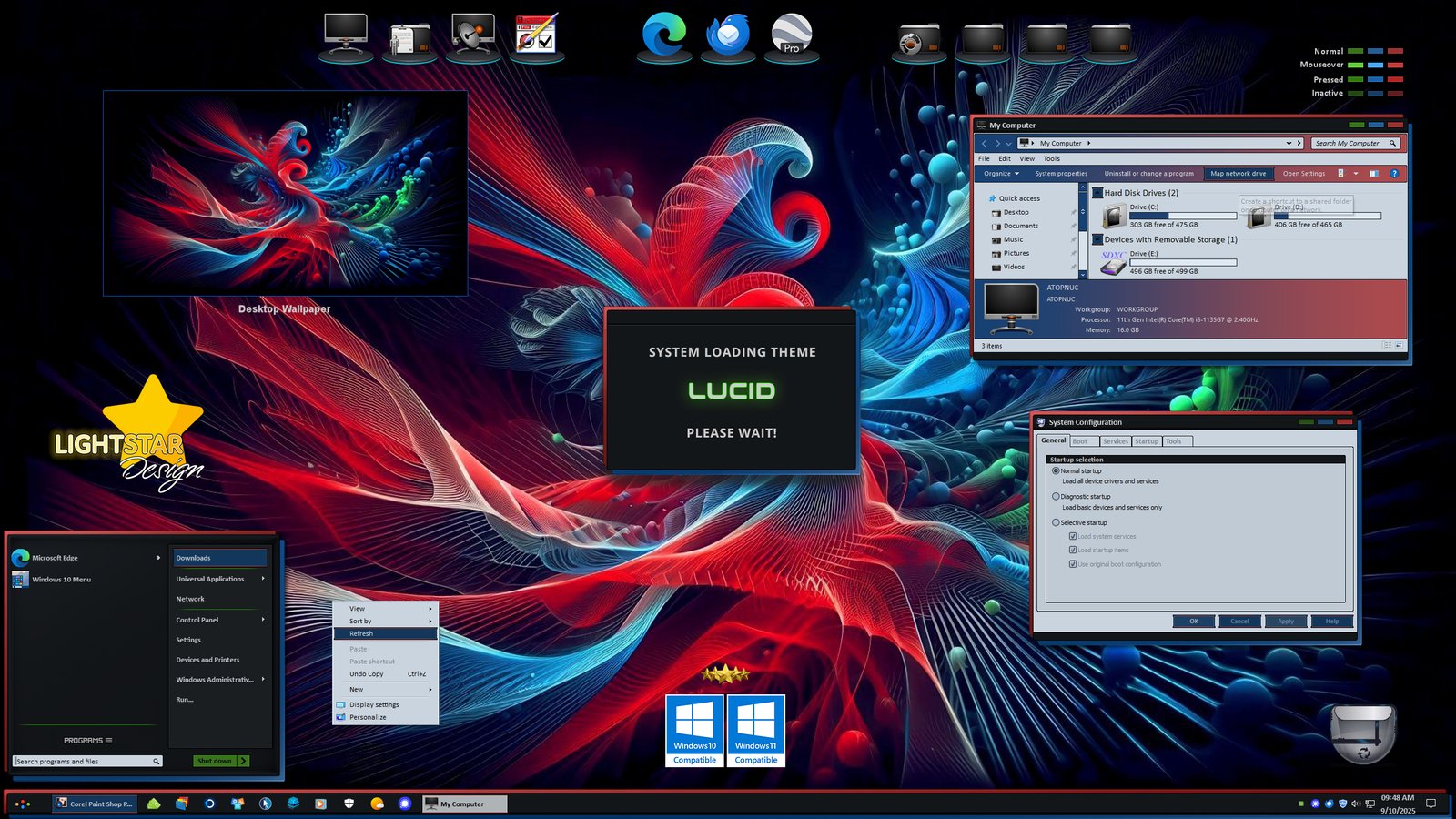Go back in My Computer window
This screenshot has height=819, width=1456.
pyautogui.click(x=984, y=143)
